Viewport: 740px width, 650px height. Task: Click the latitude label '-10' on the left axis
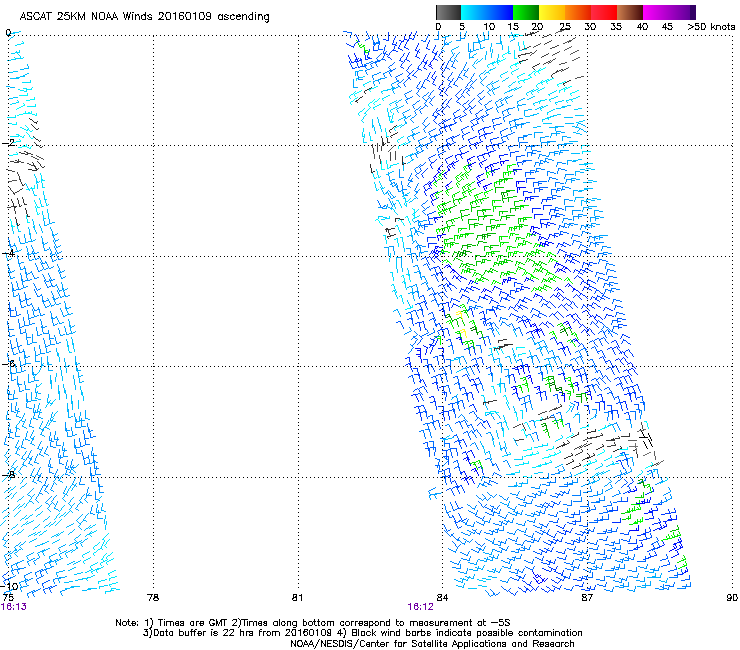tap(9, 586)
